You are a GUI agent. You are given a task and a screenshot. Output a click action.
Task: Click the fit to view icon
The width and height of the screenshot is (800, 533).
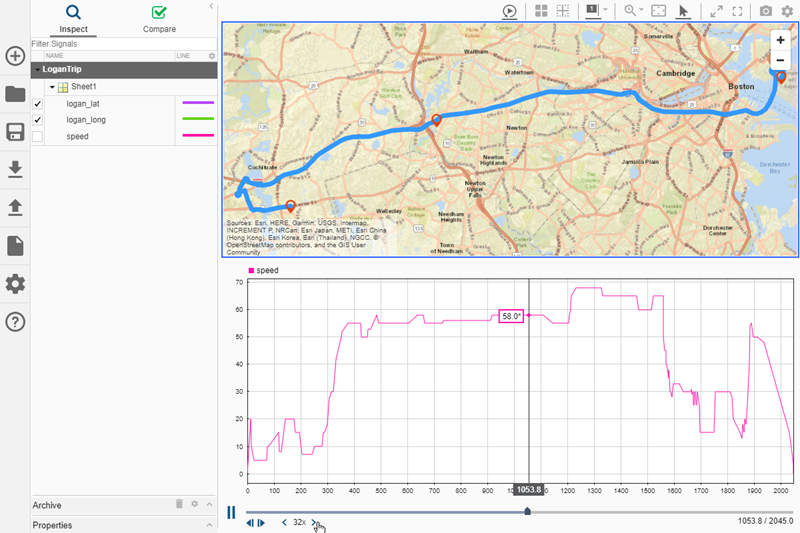[x=658, y=11]
